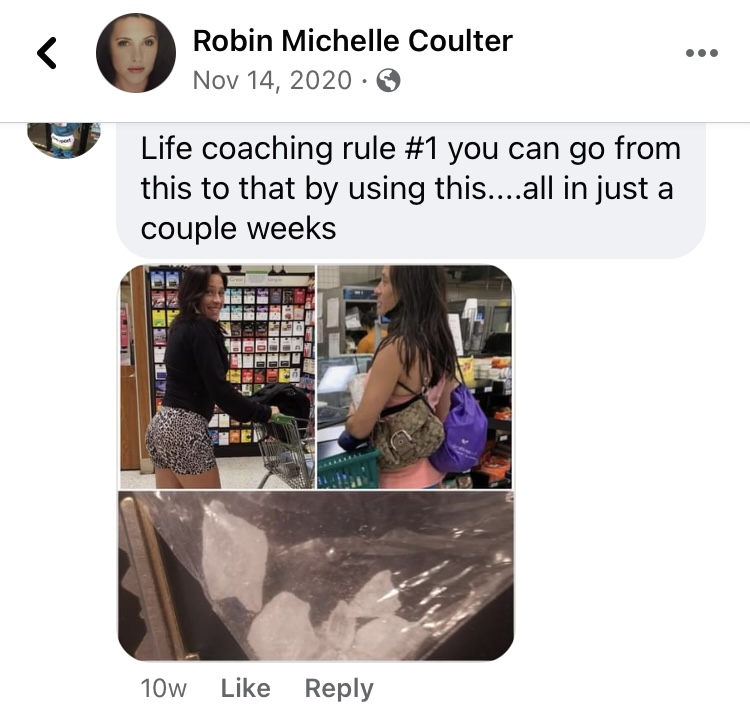This screenshot has height=709, width=750.
Task: Go back using the left chevron arrow
Action: 47,53
